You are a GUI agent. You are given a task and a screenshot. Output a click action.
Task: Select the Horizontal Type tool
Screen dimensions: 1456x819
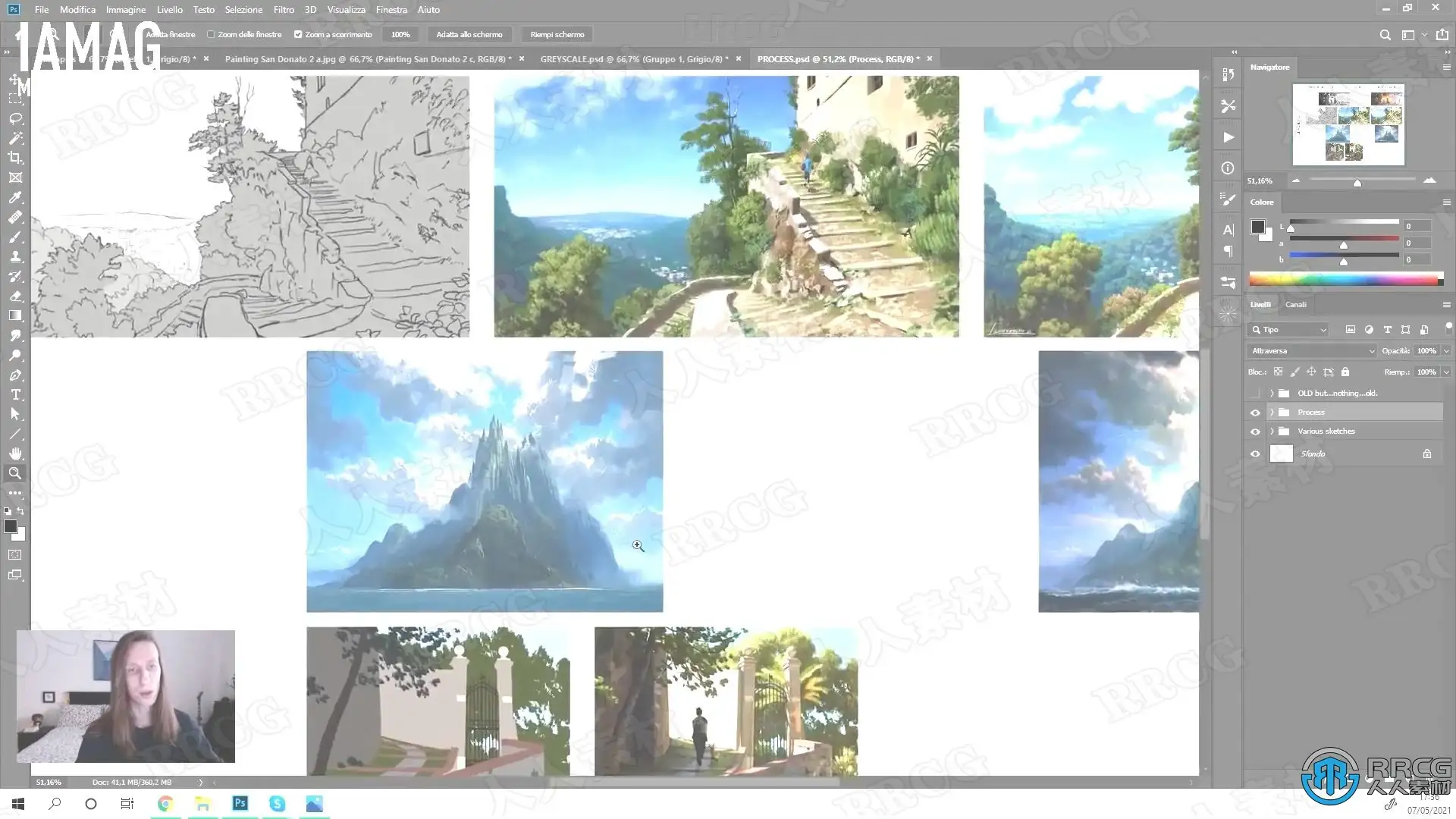point(15,395)
